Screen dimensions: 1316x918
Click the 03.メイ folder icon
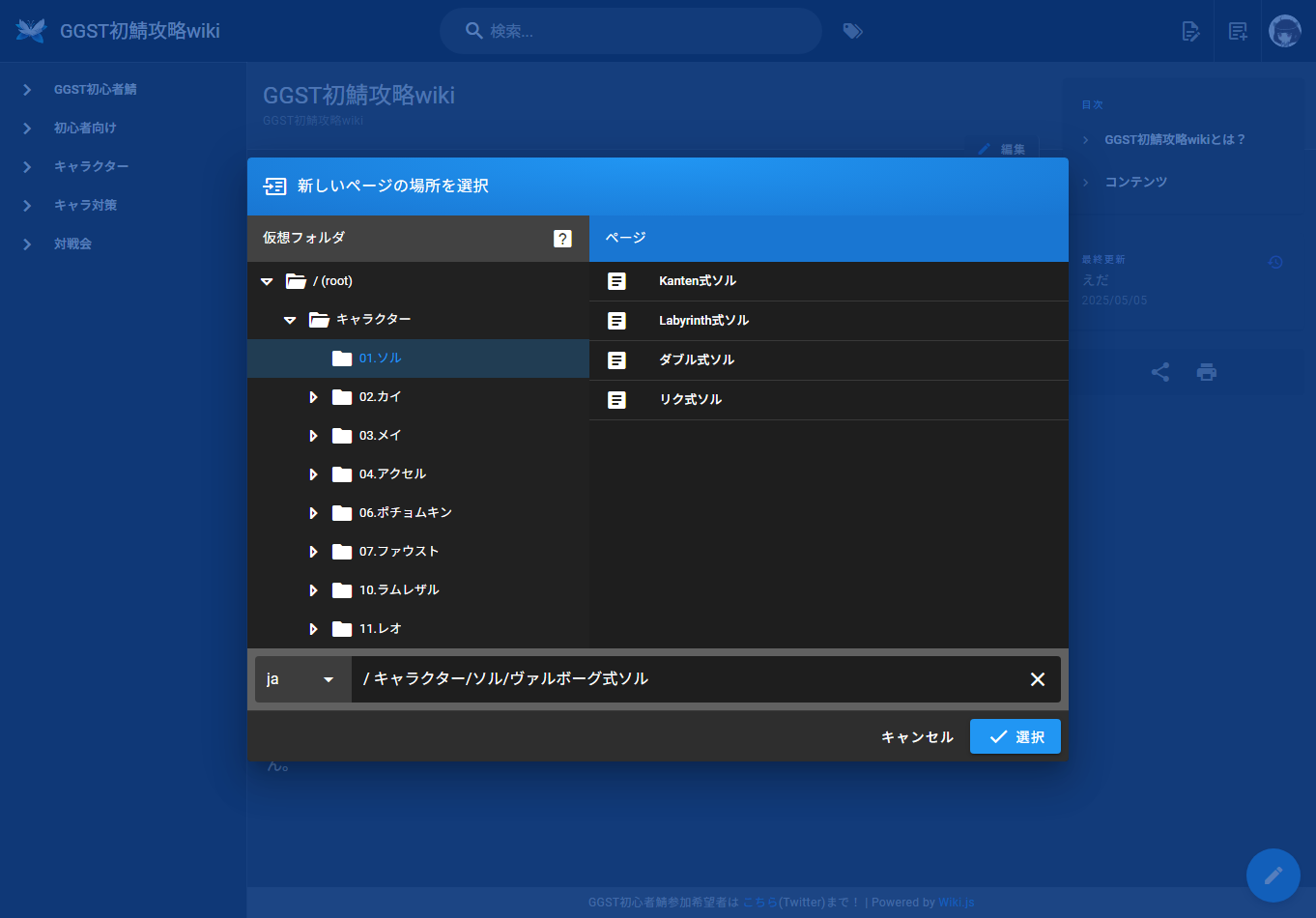(342, 436)
